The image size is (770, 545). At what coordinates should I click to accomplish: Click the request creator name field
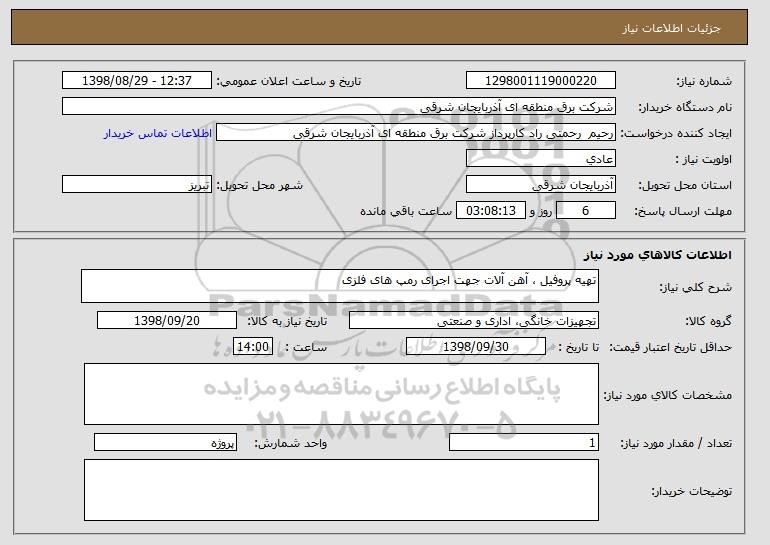(416, 133)
